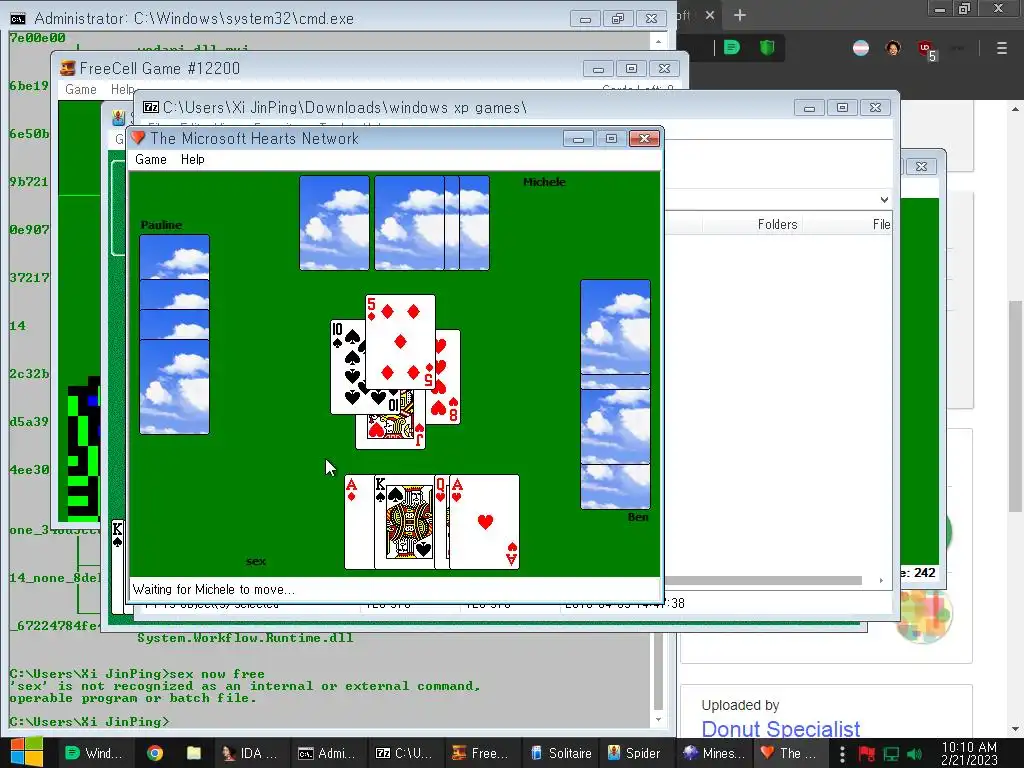
Task: Click the 5 of Diamonds on table
Action: click(400, 342)
